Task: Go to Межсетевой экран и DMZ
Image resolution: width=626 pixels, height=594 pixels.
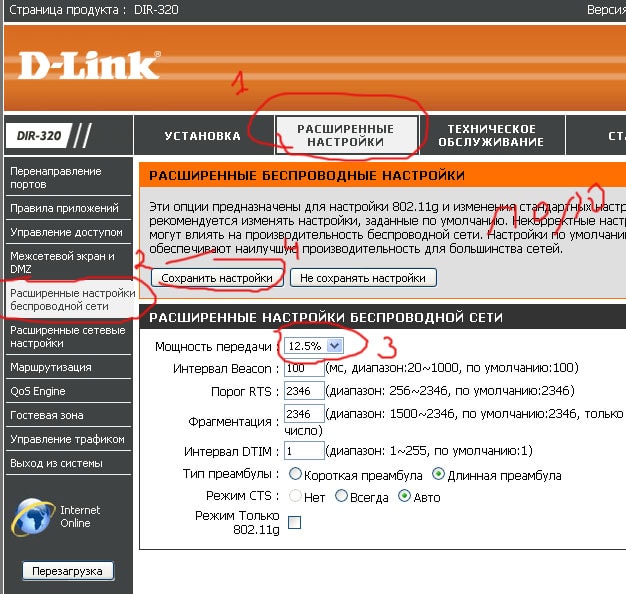Action: 68,262
